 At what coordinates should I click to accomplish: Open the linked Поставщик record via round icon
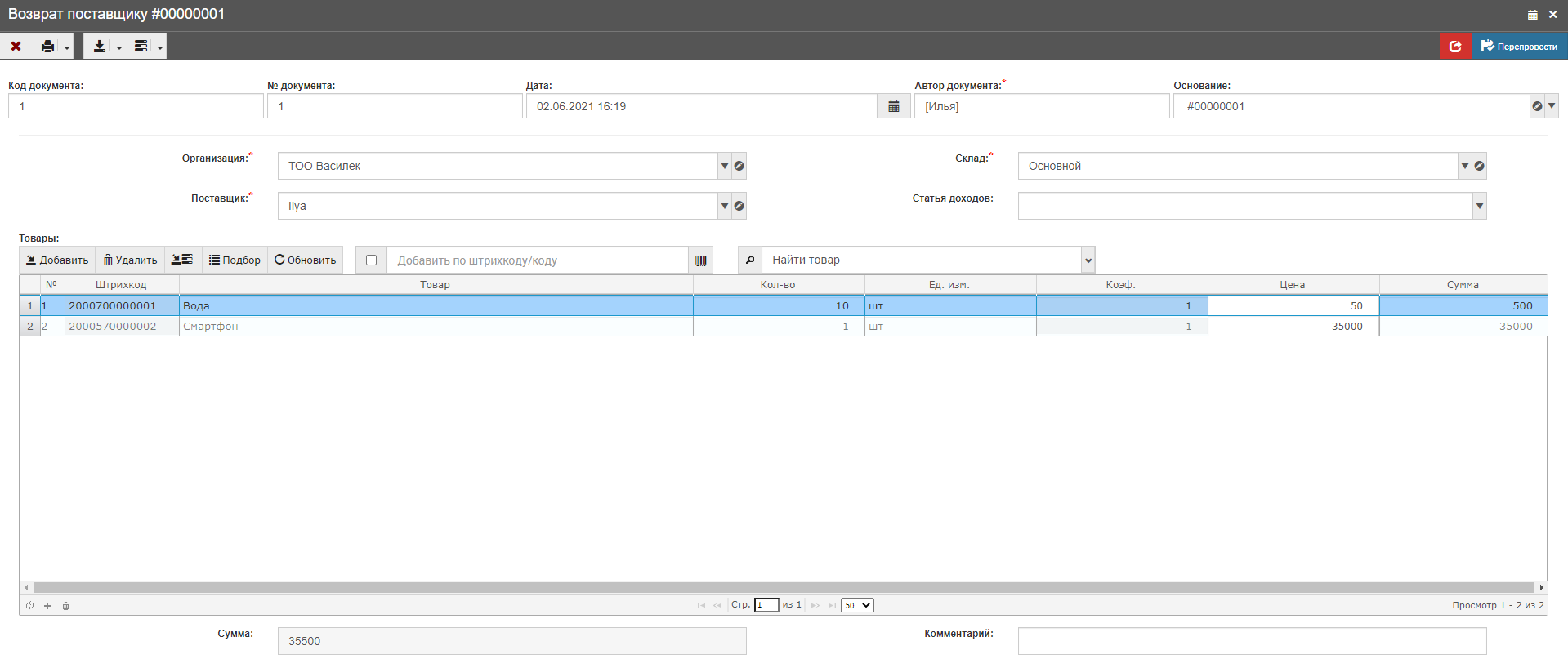[x=739, y=206]
